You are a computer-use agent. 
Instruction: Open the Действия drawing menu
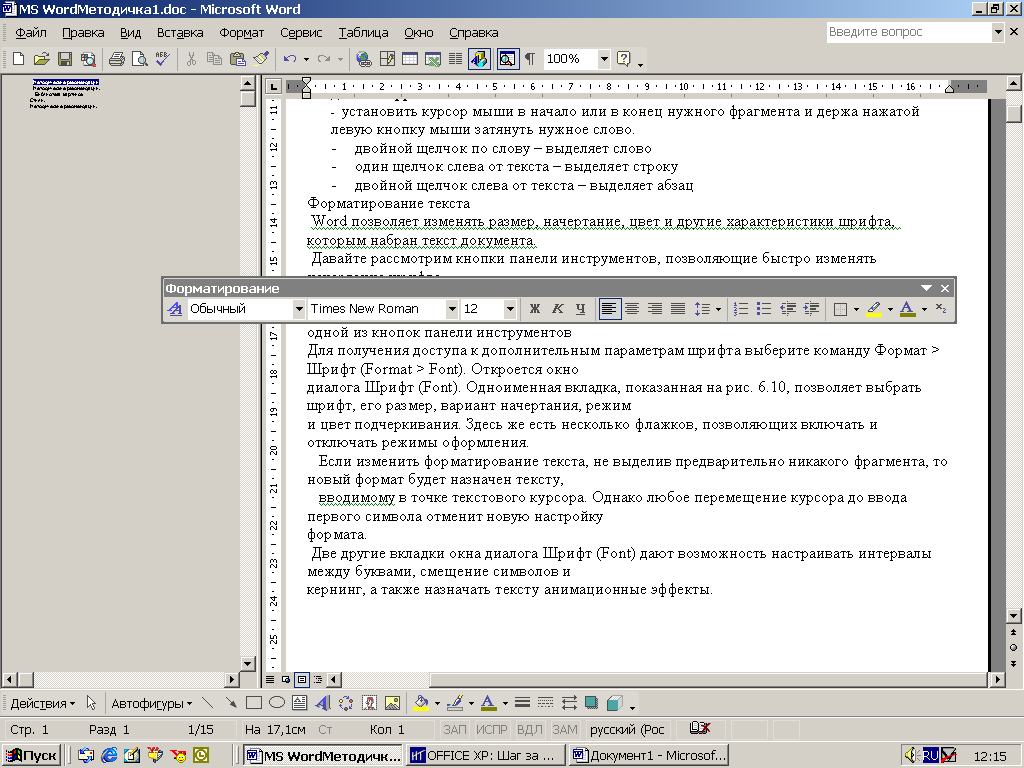coord(42,703)
